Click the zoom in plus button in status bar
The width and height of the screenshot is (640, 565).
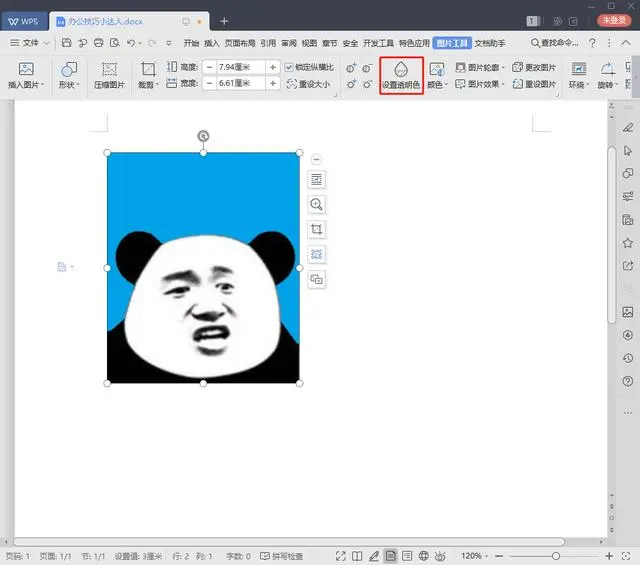(x=609, y=556)
